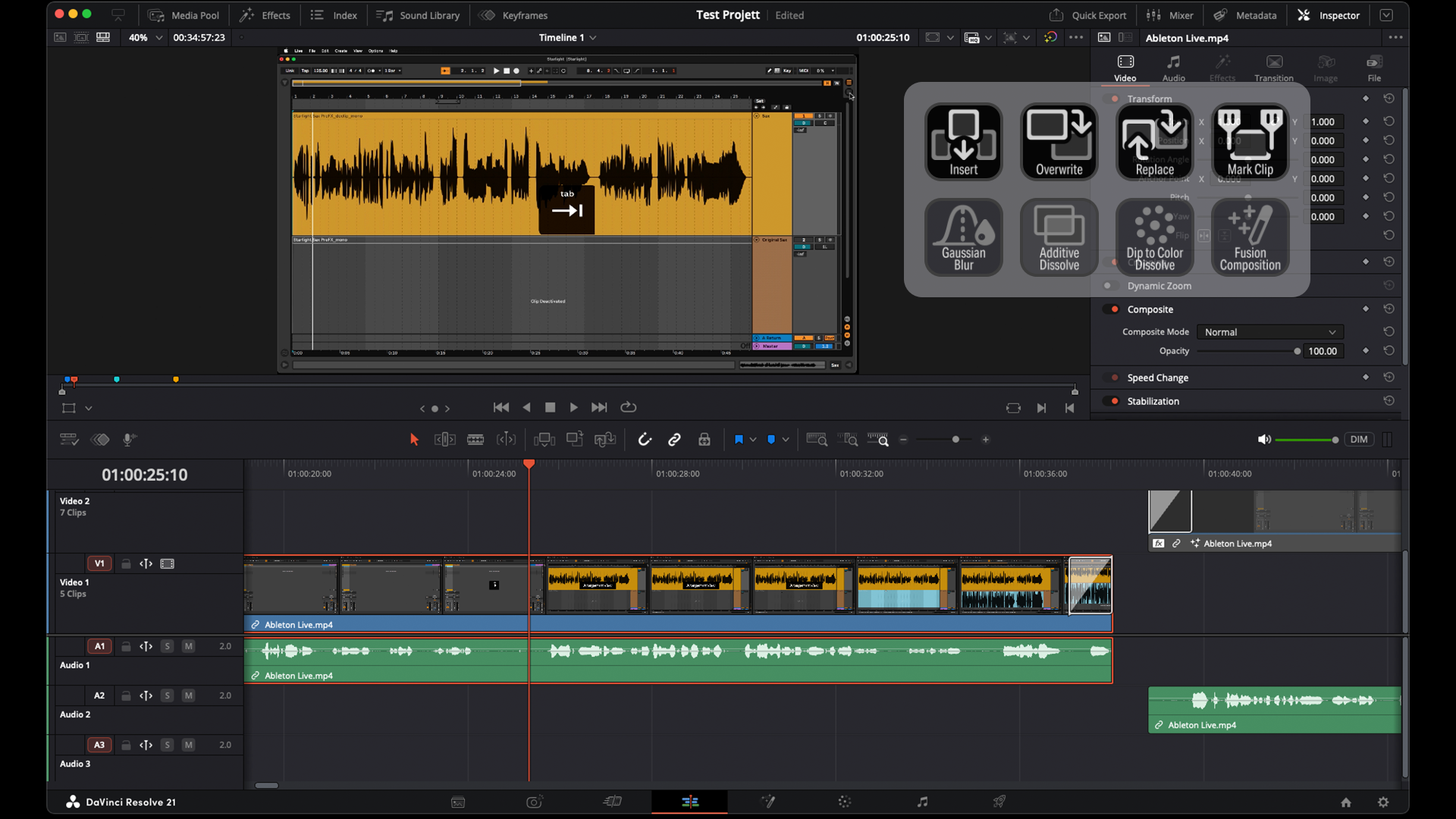Toggle the Keyframes panel

click(513, 15)
